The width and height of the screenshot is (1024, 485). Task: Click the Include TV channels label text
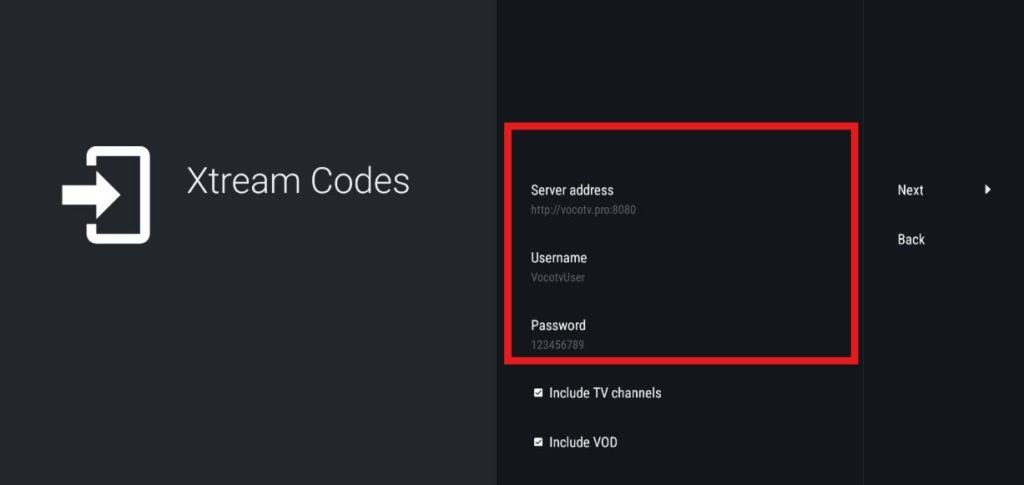(605, 393)
